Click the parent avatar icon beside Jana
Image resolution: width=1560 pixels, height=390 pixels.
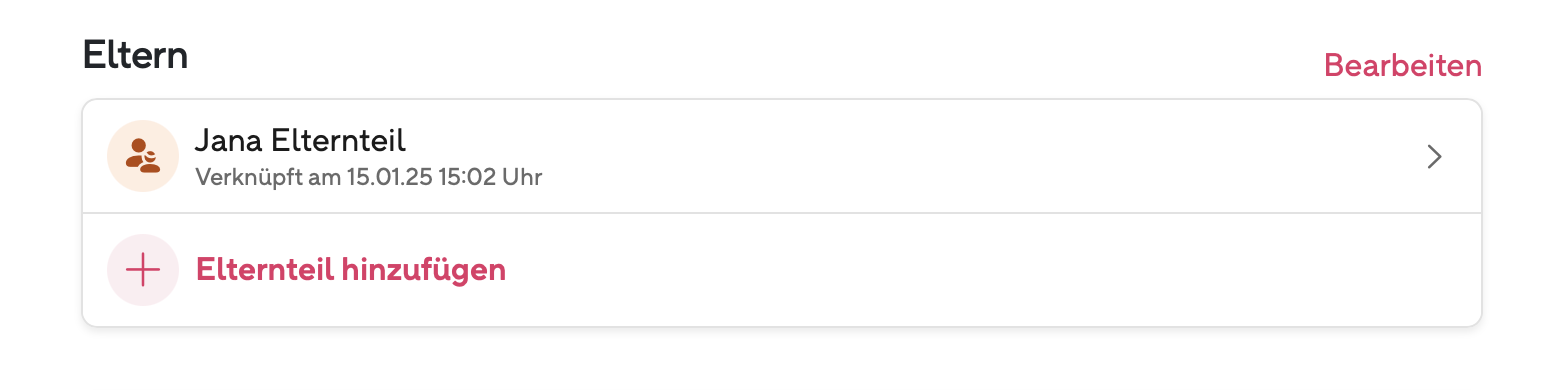143,156
